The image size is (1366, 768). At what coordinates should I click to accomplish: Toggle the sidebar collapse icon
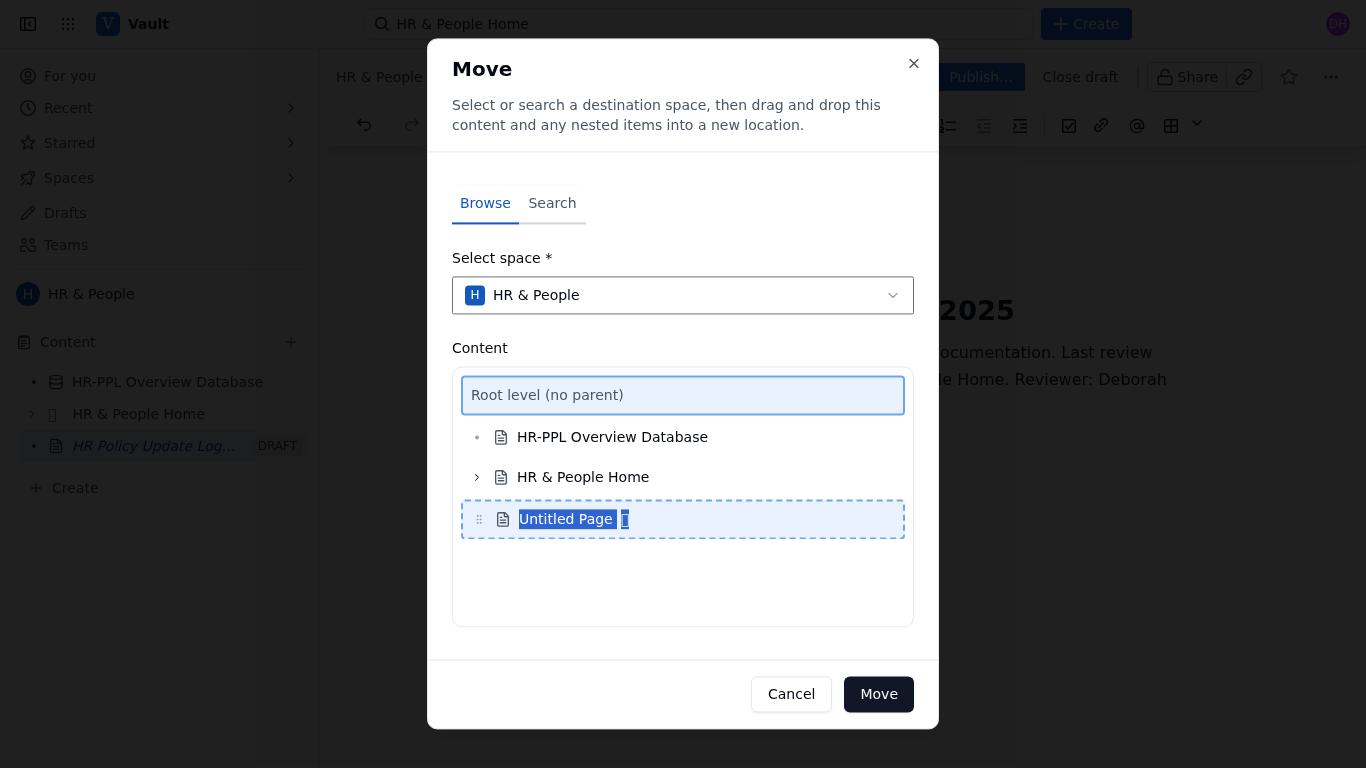pos(28,24)
